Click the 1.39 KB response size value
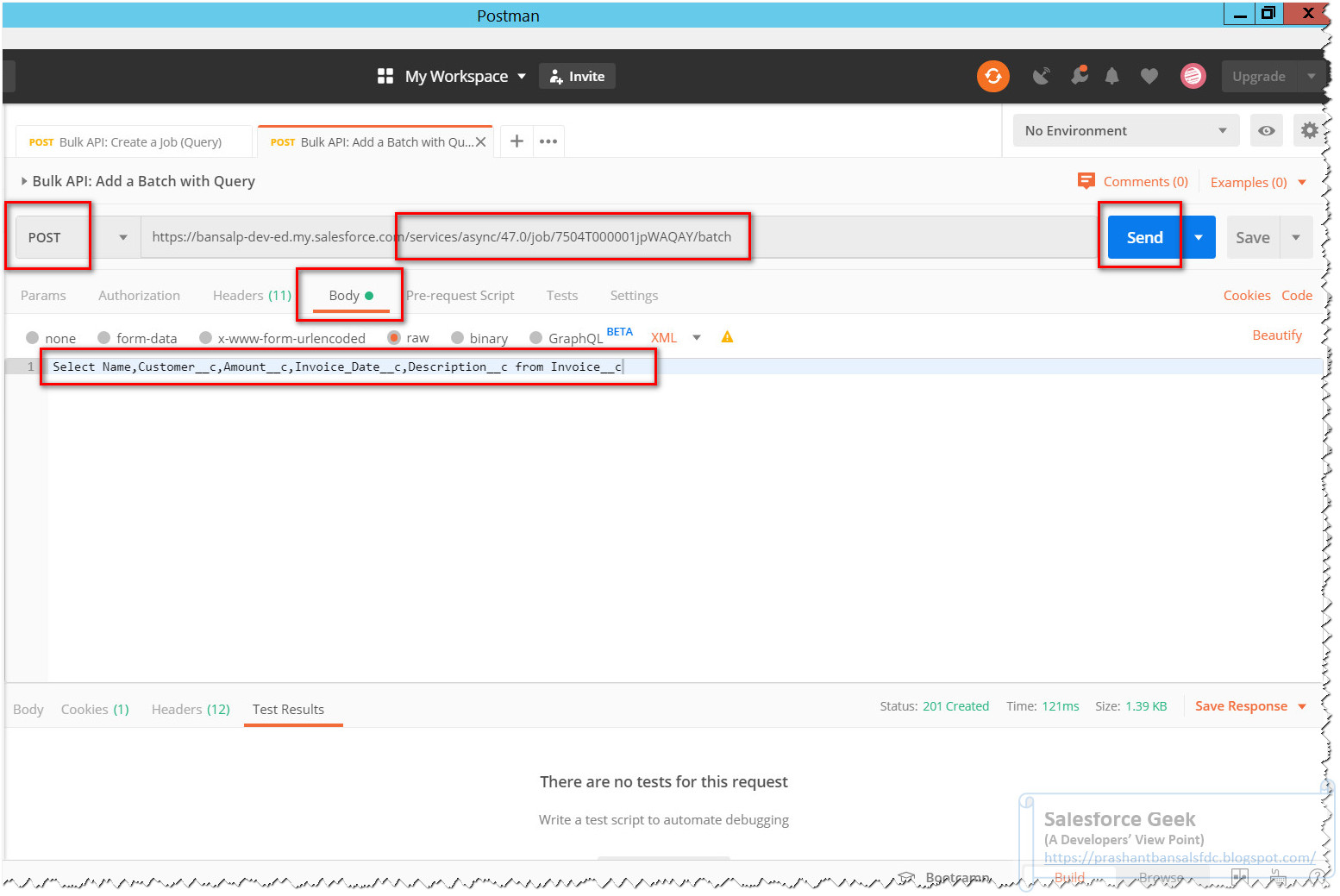 [1146, 705]
